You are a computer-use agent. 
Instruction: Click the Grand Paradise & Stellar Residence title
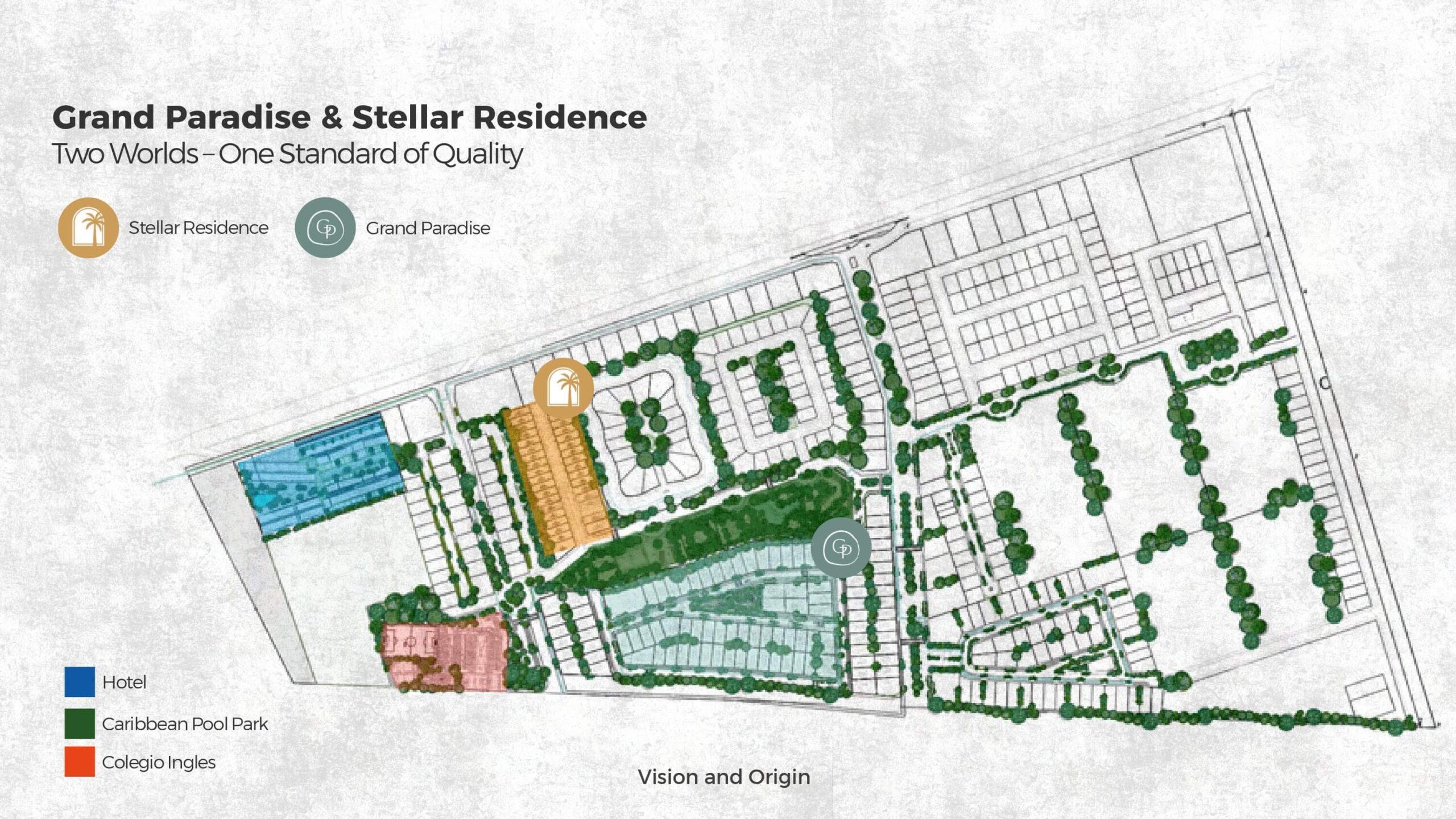(x=349, y=117)
